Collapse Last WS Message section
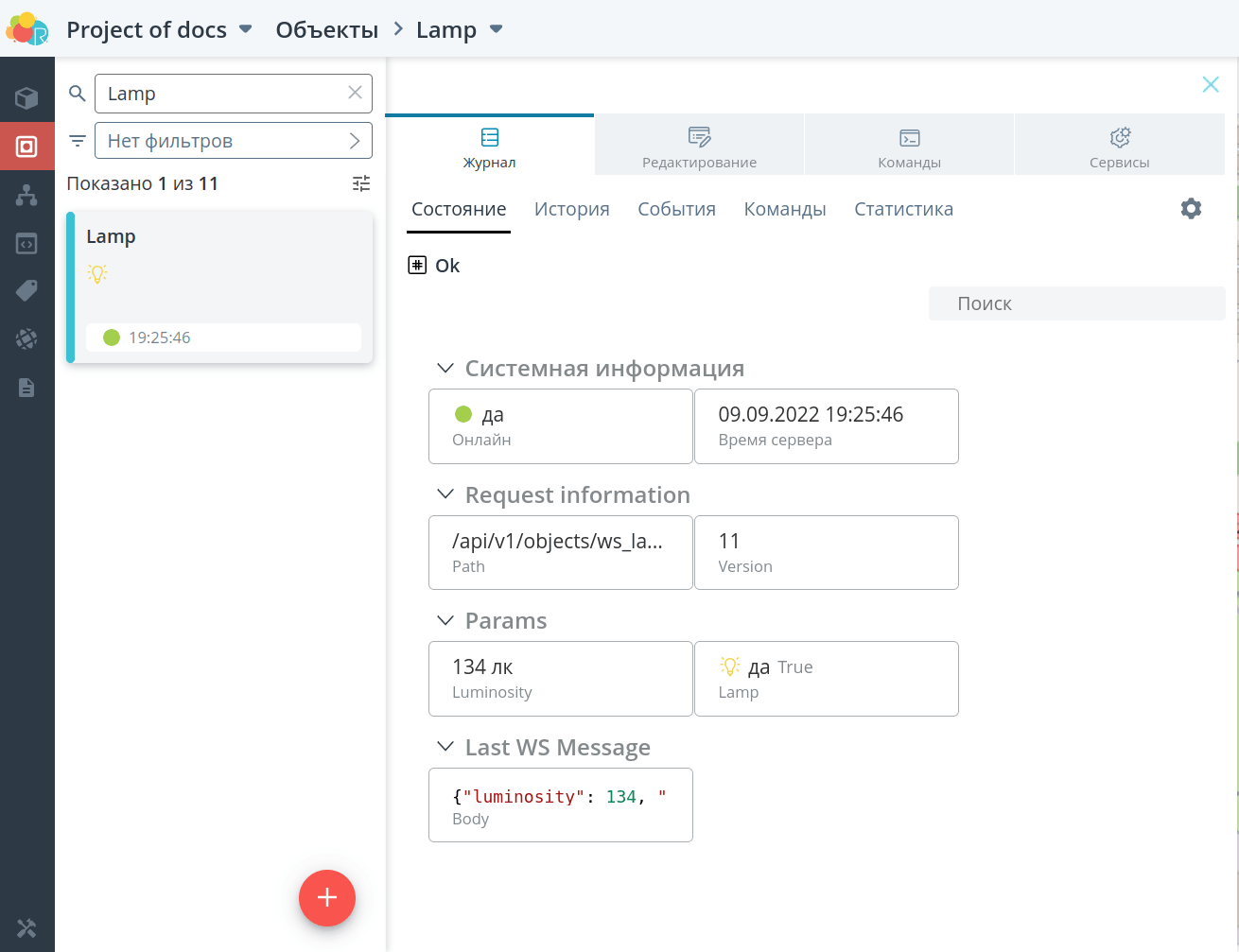Image resolution: width=1239 pixels, height=952 pixels. point(445,747)
